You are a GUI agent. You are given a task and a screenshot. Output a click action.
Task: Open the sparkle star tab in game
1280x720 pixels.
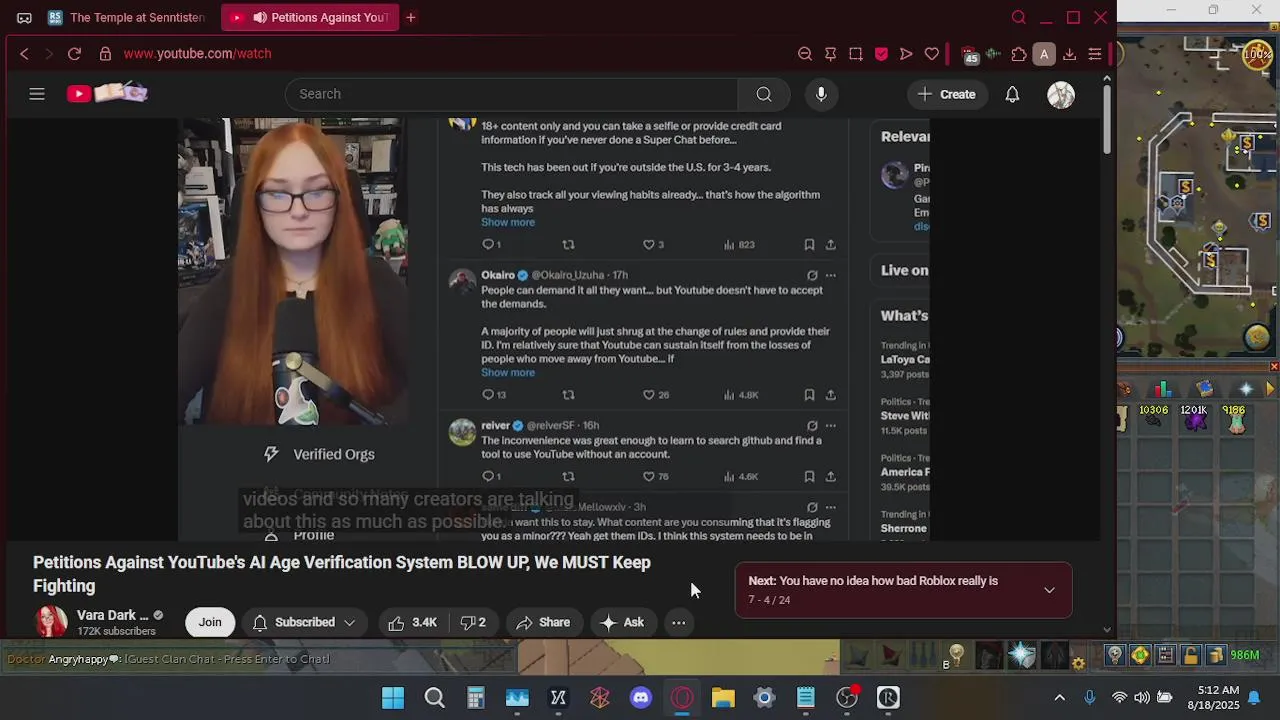1246,389
